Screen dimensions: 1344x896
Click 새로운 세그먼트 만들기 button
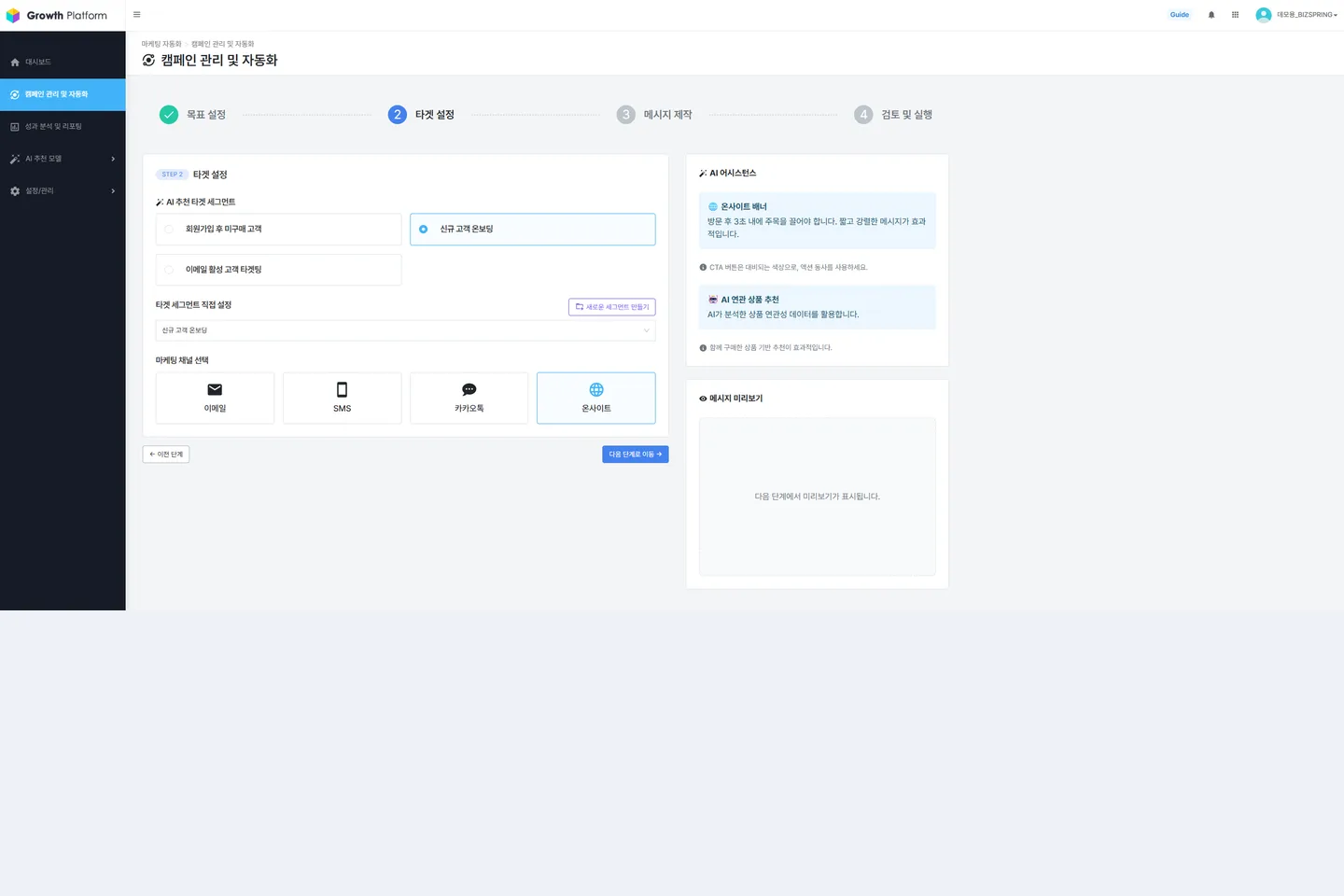click(x=612, y=307)
